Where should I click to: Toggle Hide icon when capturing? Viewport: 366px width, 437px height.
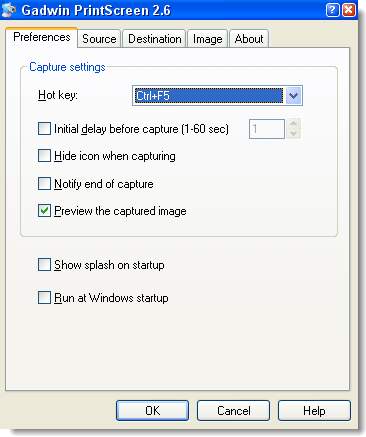pos(44,156)
